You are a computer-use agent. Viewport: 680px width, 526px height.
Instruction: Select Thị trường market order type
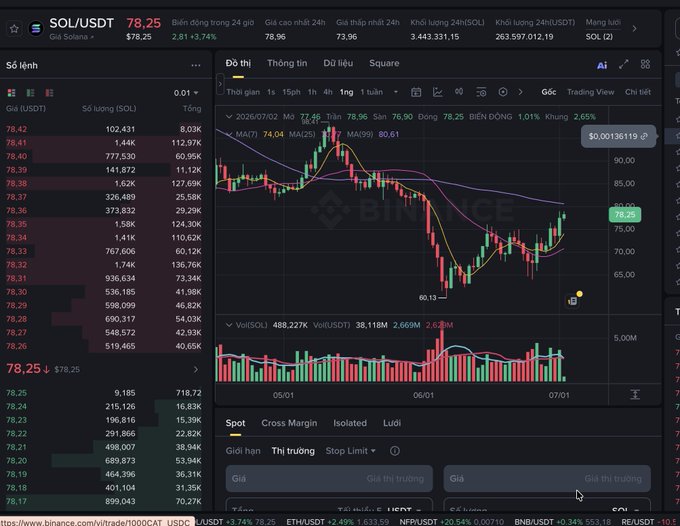click(293, 451)
